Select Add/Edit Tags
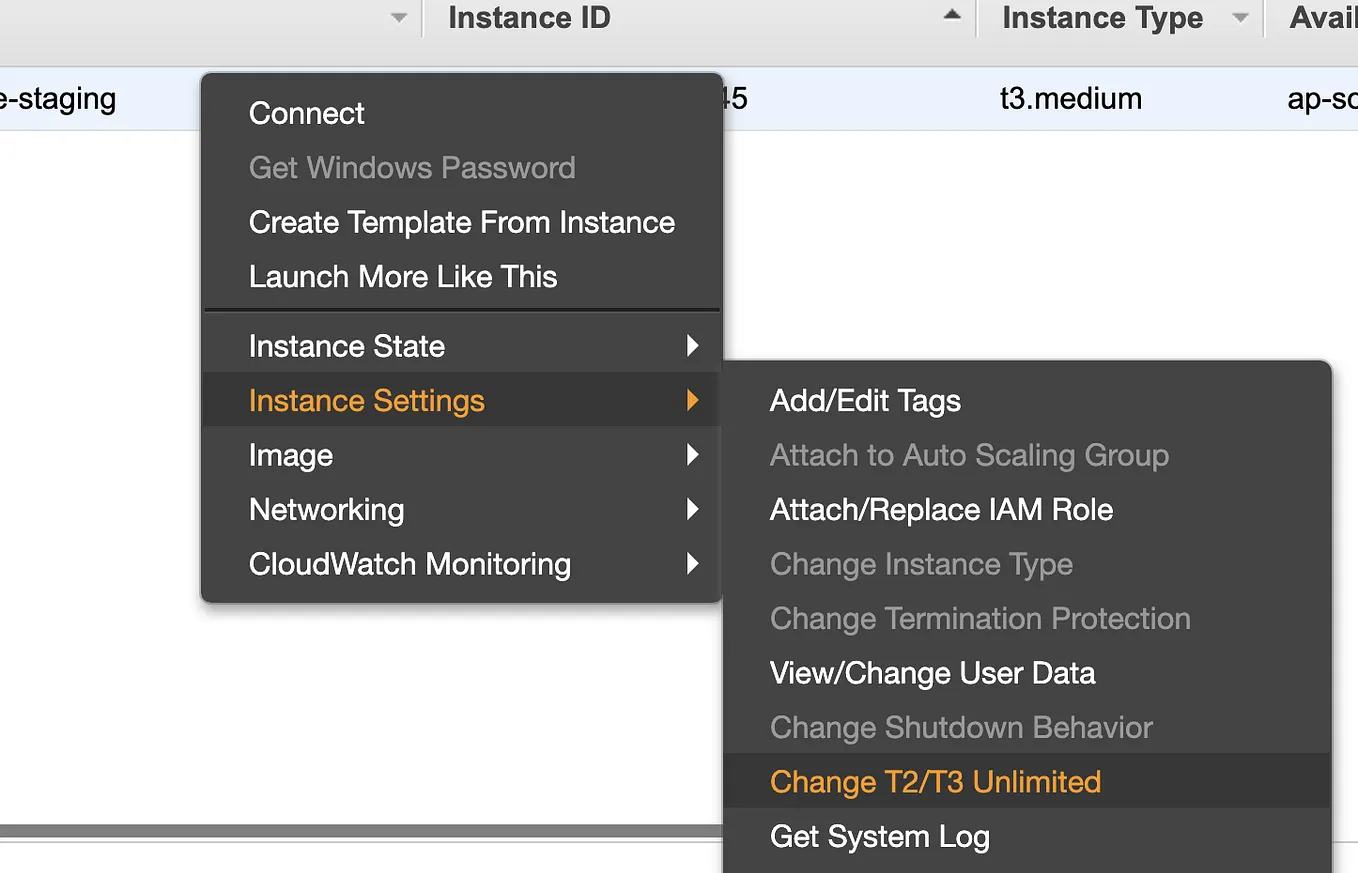 864,400
